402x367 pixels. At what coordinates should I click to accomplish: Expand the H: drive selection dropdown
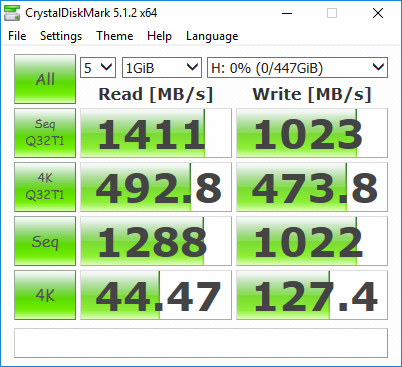tap(297, 68)
